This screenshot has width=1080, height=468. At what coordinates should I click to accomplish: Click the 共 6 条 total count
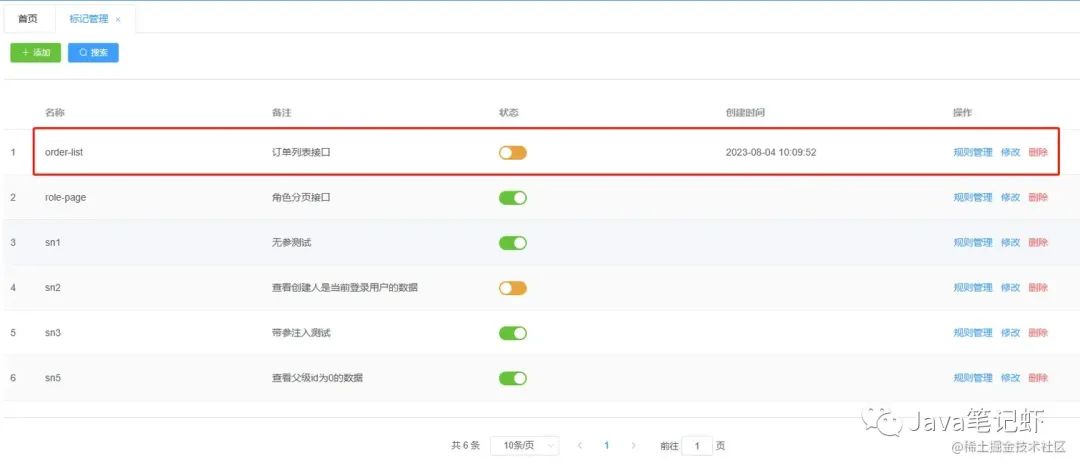pyautogui.click(x=465, y=446)
